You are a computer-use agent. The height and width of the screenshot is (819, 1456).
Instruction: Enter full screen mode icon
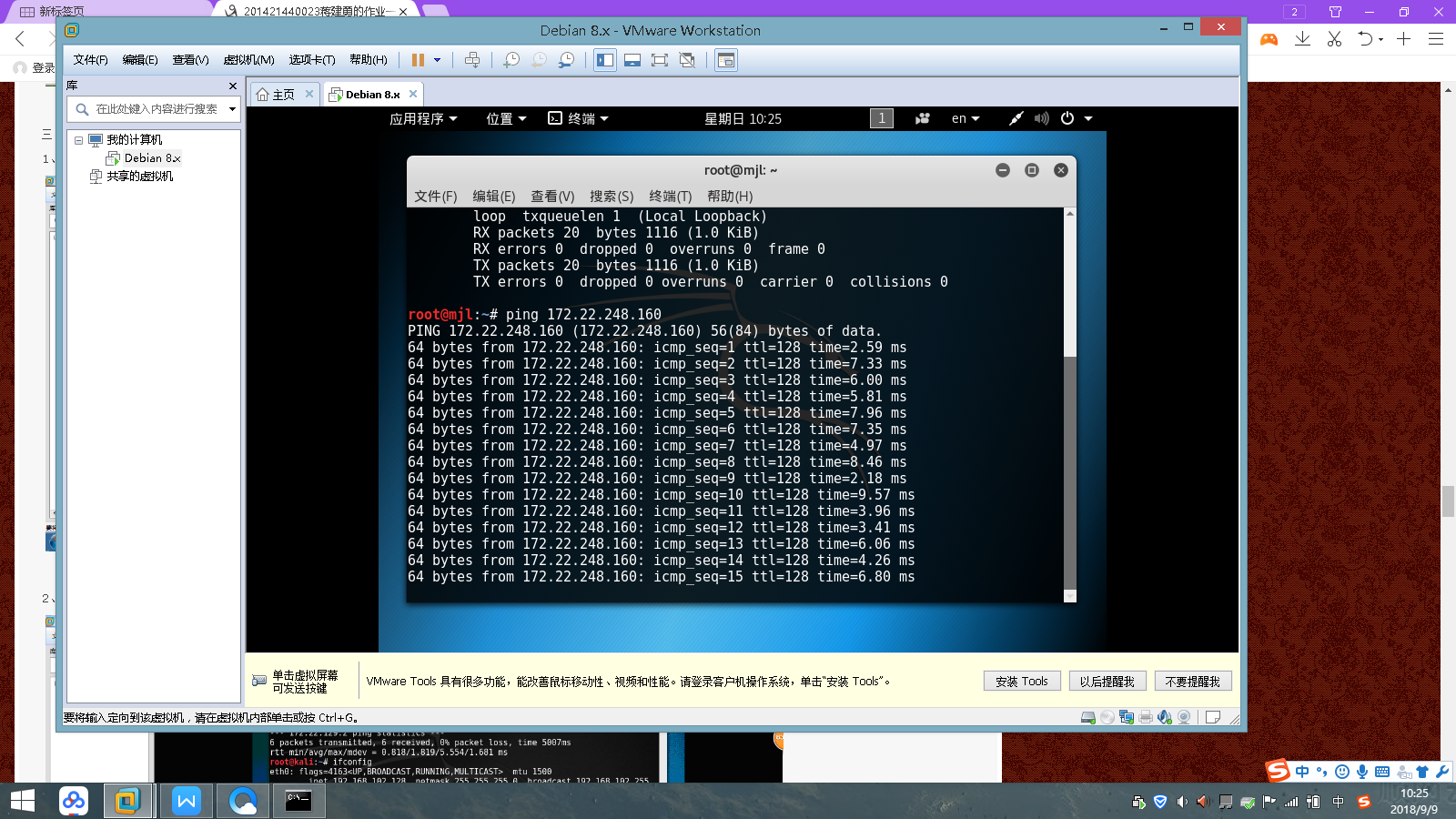pos(660,60)
